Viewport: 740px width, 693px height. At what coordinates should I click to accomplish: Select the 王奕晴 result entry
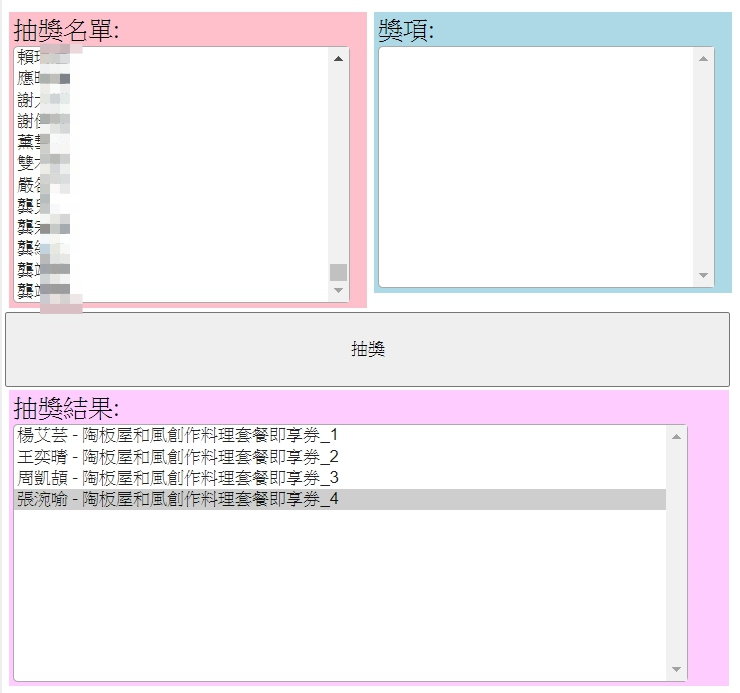pos(178,457)
